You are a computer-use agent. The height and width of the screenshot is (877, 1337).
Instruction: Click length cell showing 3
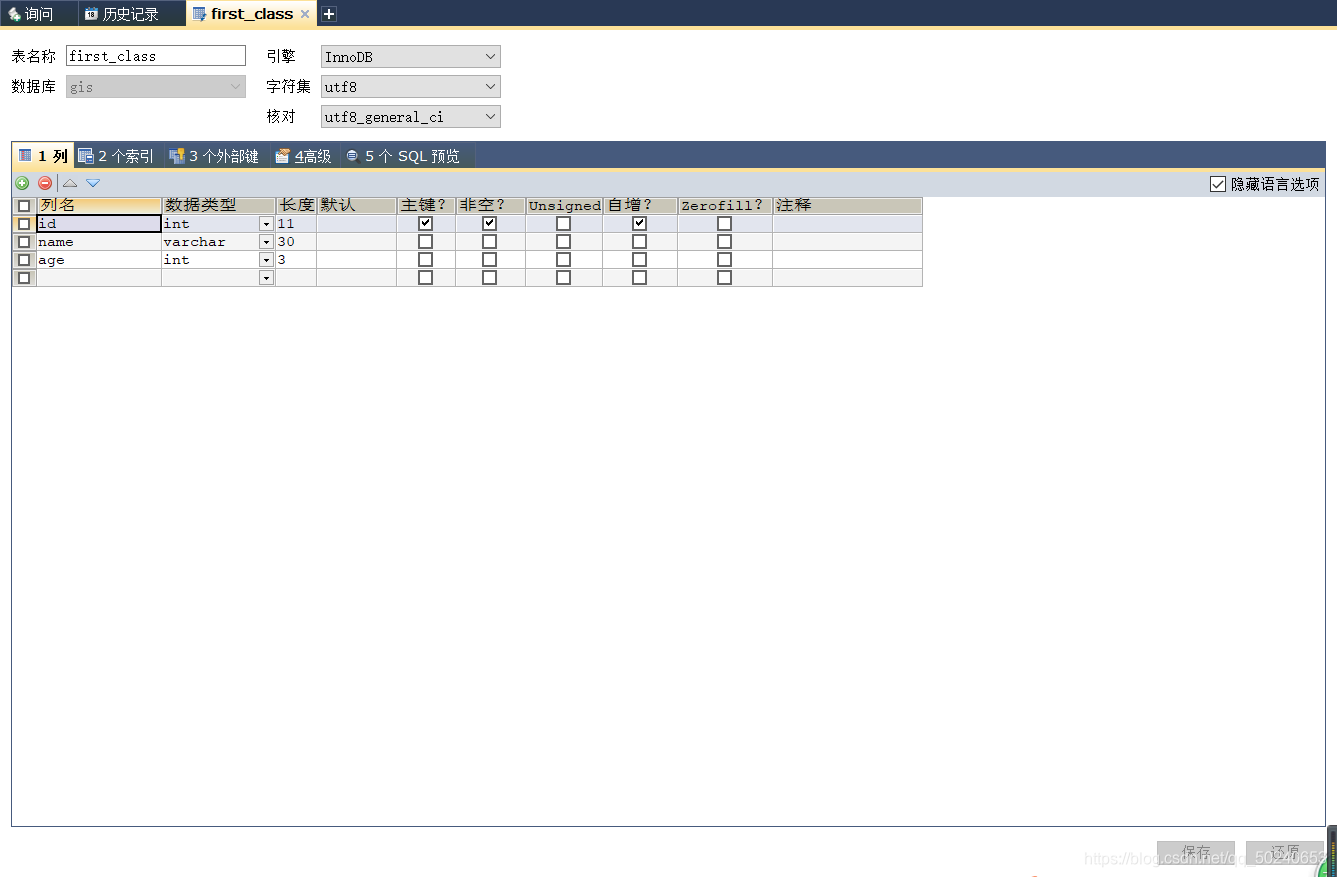point(296,260)
